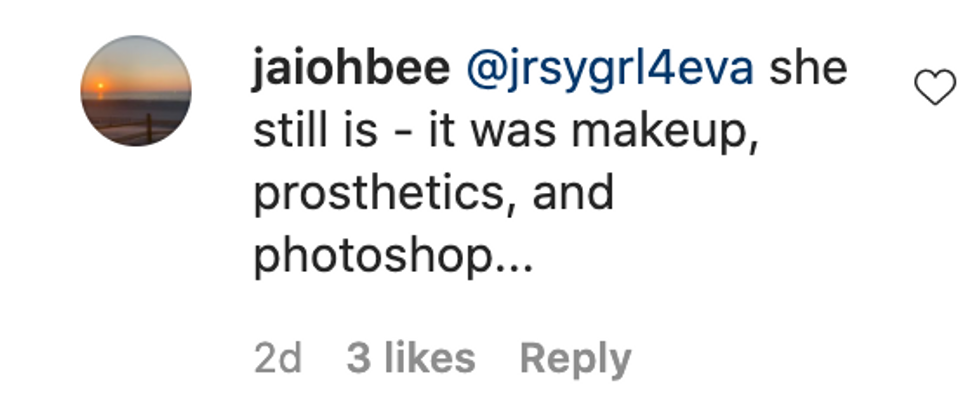
Task: Select the "still is" text in the comment
Action: (x=315, y=130)
